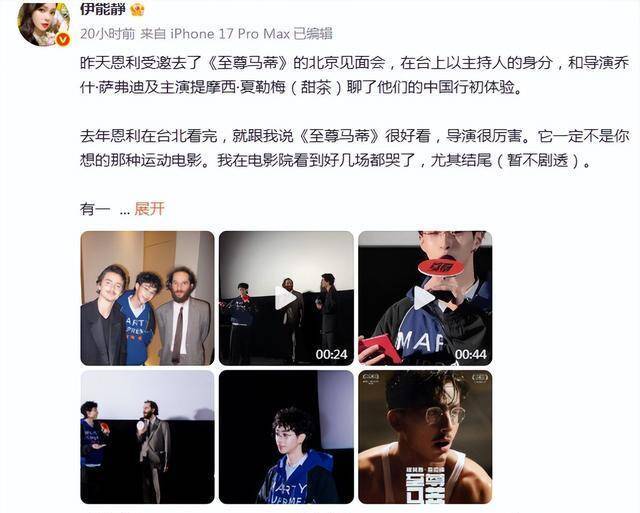This screenshot has width=640, height=513.
Task: Click the first 《至尊马蒂》 title in text
Action: (x=246, y=63)
